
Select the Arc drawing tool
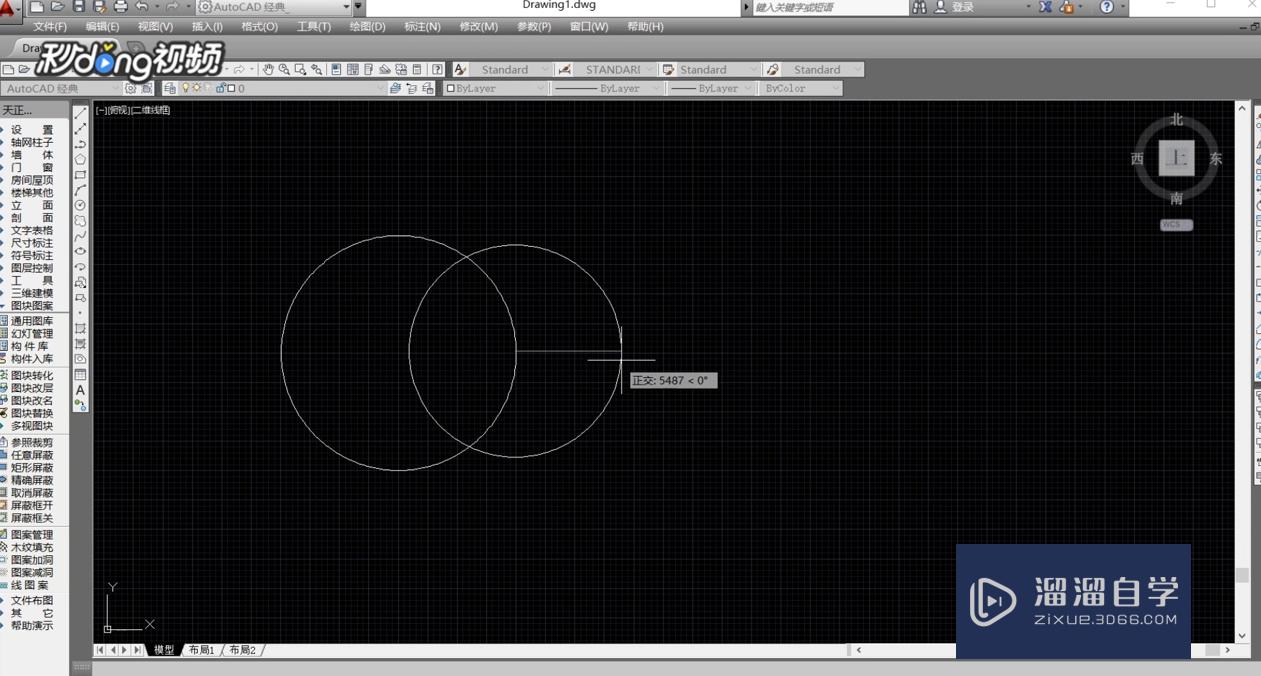point(81,190)
